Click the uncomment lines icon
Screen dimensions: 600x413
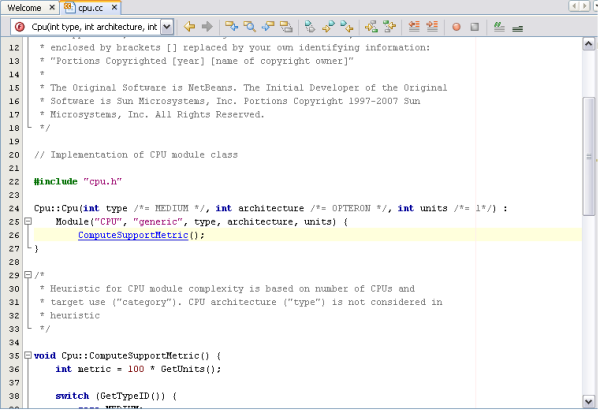click(517, 28)
